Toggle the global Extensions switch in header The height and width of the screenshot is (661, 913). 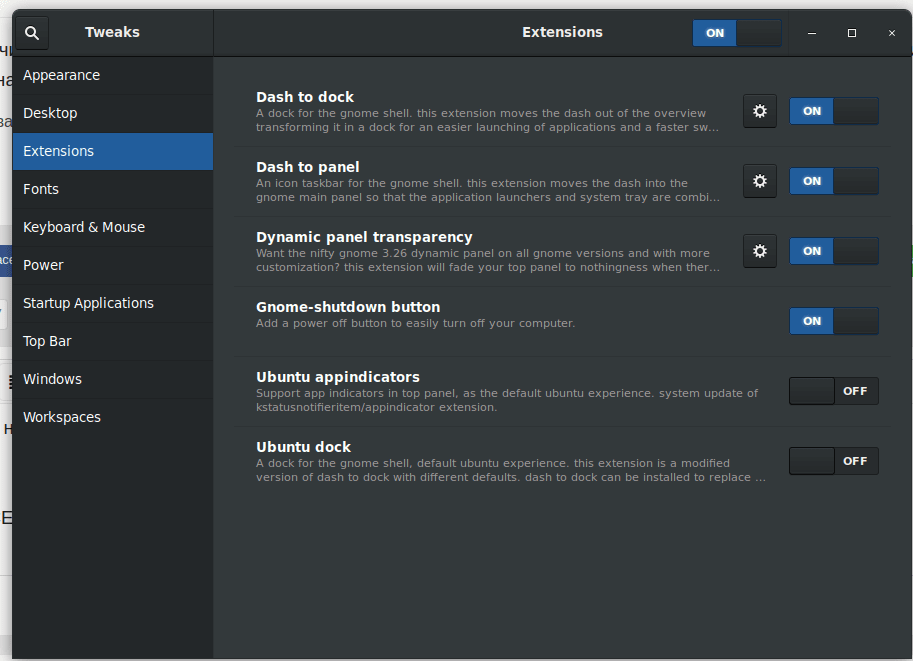pos(737,33)
